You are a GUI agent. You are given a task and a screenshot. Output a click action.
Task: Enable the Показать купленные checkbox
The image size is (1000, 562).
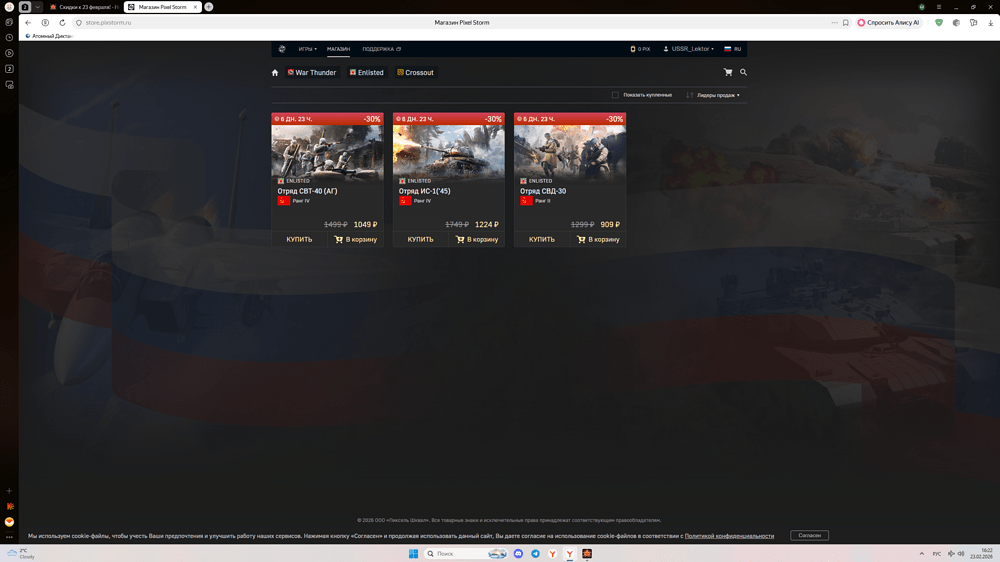click(x=615, y=95)
